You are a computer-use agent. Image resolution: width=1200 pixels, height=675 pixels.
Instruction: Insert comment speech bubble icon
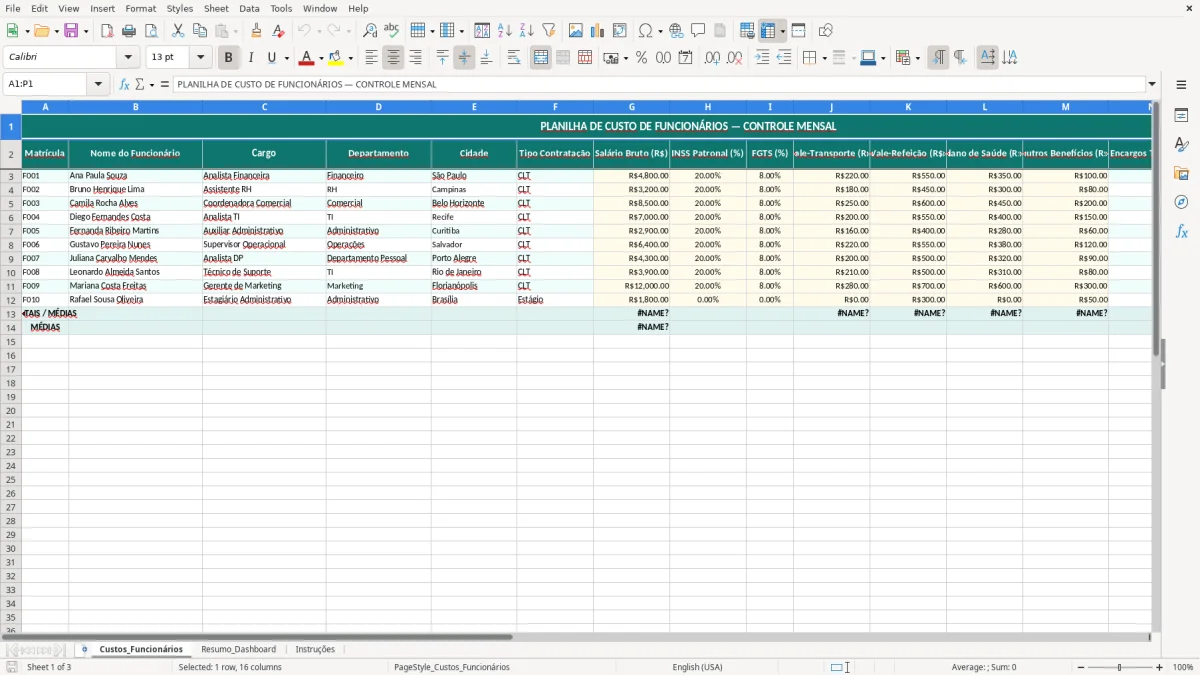[698, 31]
